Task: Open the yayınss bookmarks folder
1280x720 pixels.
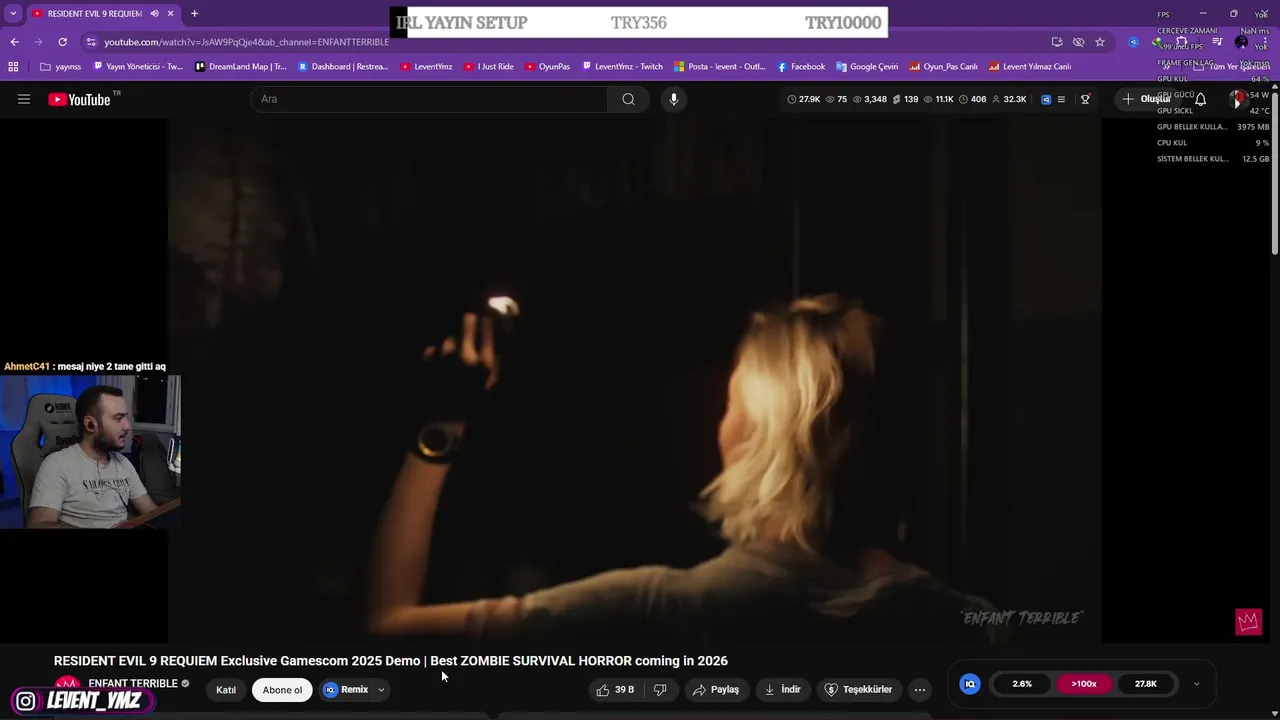Action: click(x=61, y=67)
